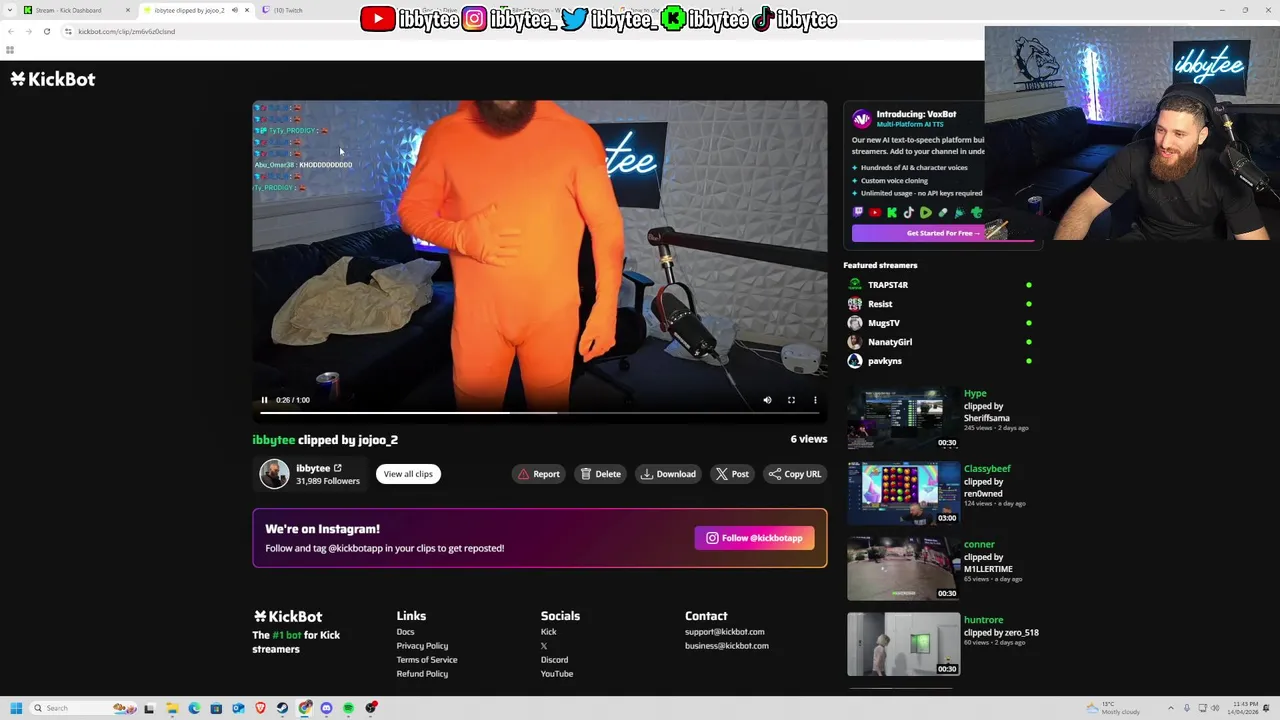Open Steam from the taskbar
The width and height of the screenshot is (1280, 720).
[282, 708]
